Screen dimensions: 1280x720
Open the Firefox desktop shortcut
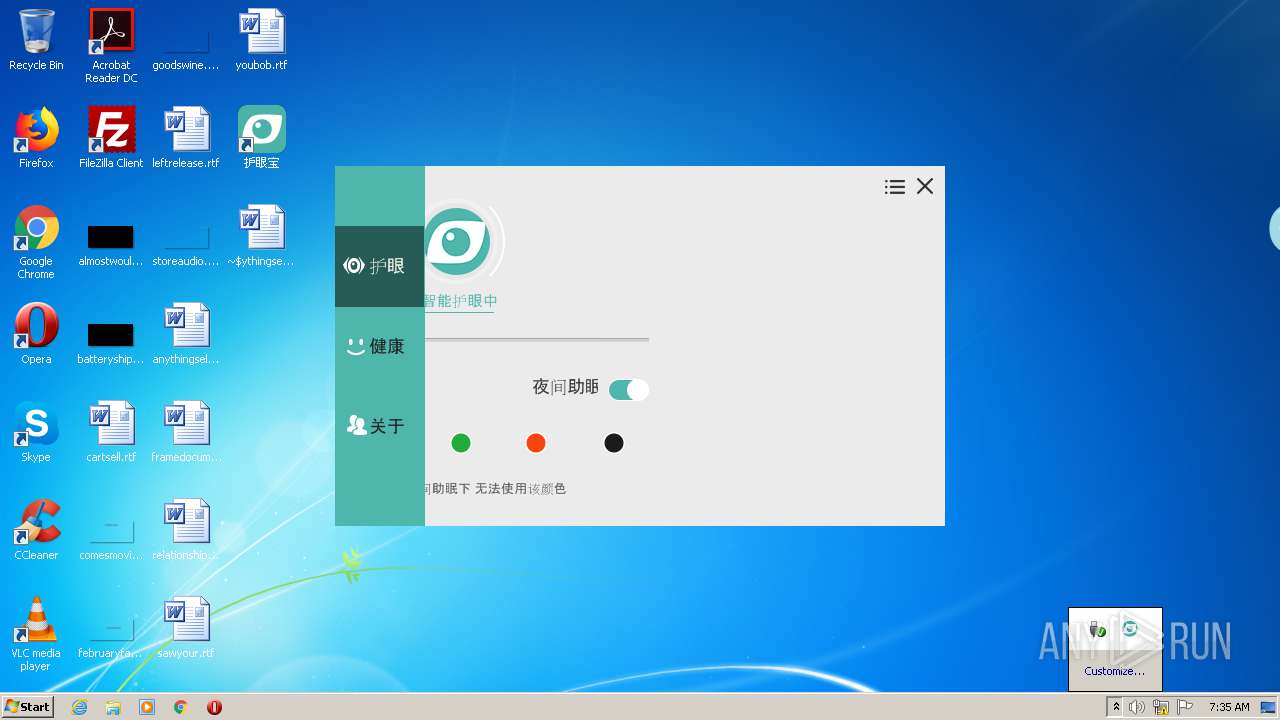tap(36, 138)
